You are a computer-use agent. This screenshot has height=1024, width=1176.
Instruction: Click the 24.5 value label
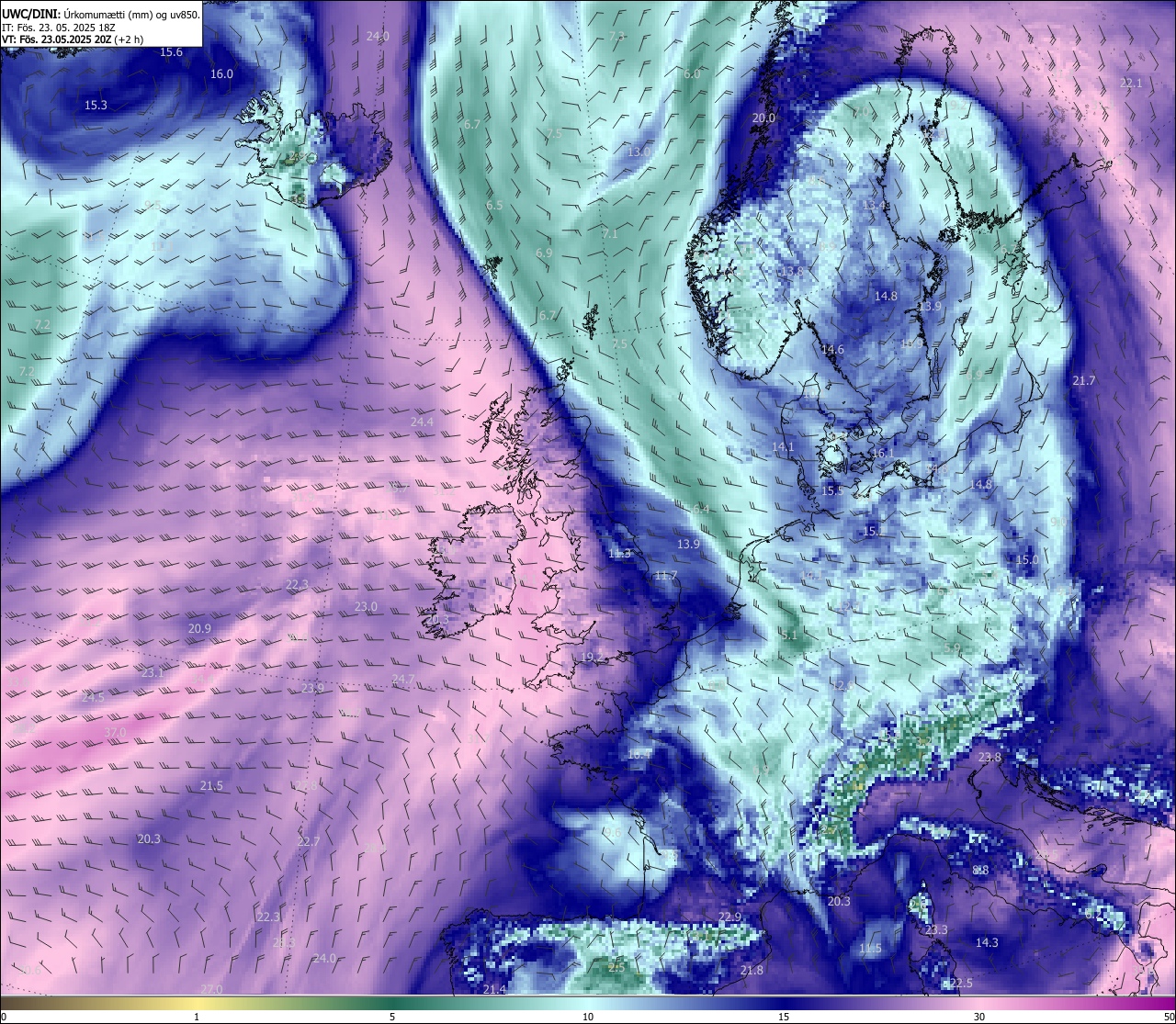pyautogui.click(x=93, y=698)
